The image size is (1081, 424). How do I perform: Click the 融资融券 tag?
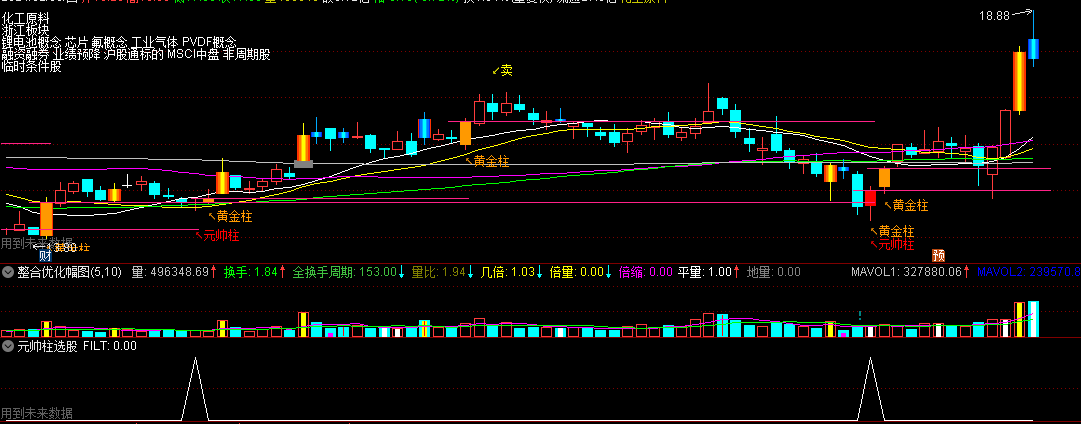coord(26,54)
